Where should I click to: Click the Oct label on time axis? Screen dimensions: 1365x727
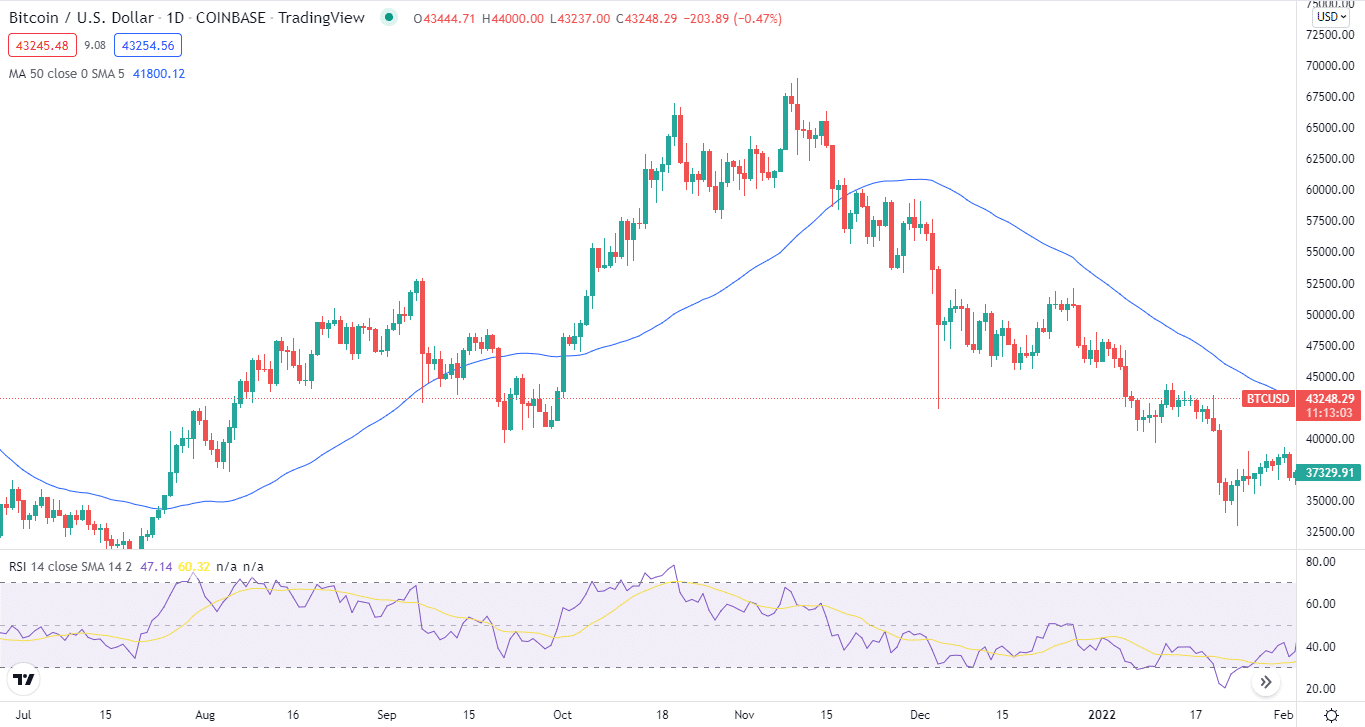[x=562, y=715]
